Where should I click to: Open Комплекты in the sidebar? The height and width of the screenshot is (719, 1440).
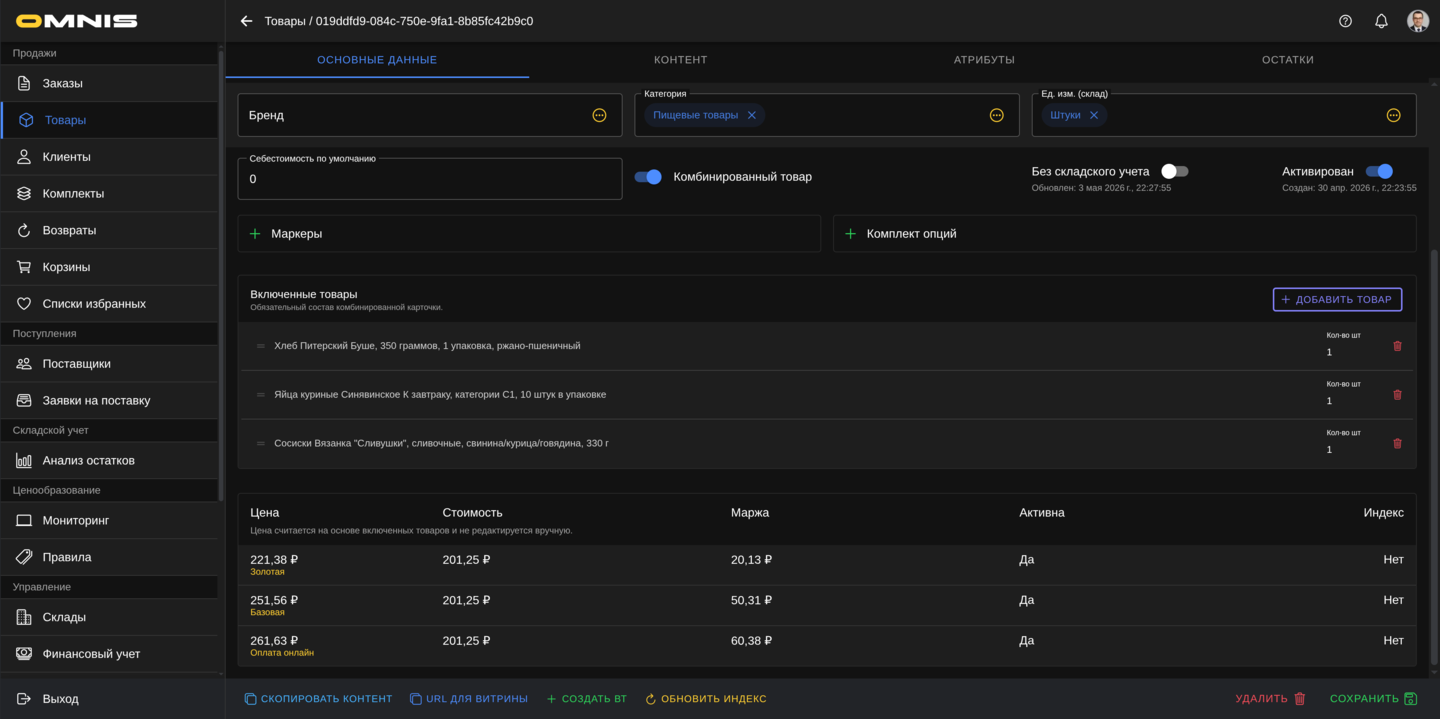109,194
